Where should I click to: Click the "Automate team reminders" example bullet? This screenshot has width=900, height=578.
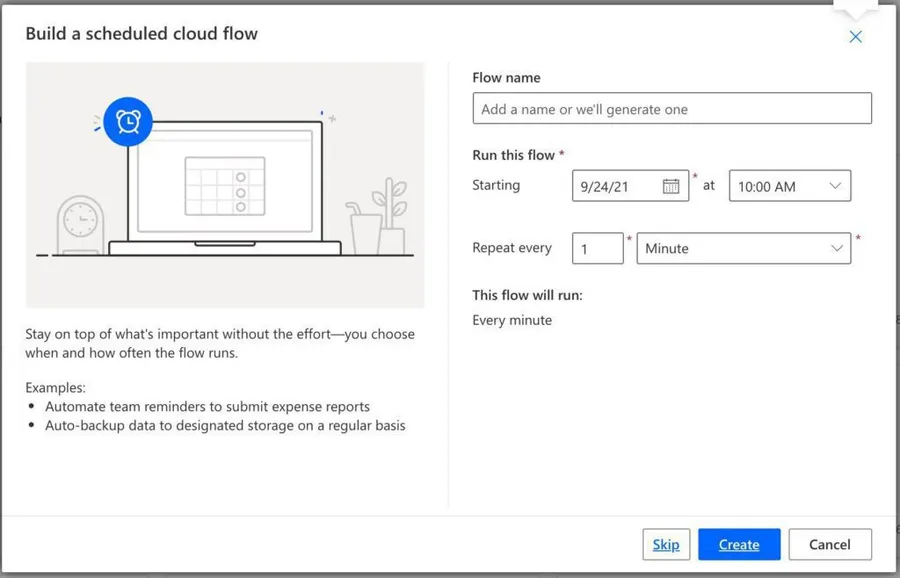coord(207,407)
